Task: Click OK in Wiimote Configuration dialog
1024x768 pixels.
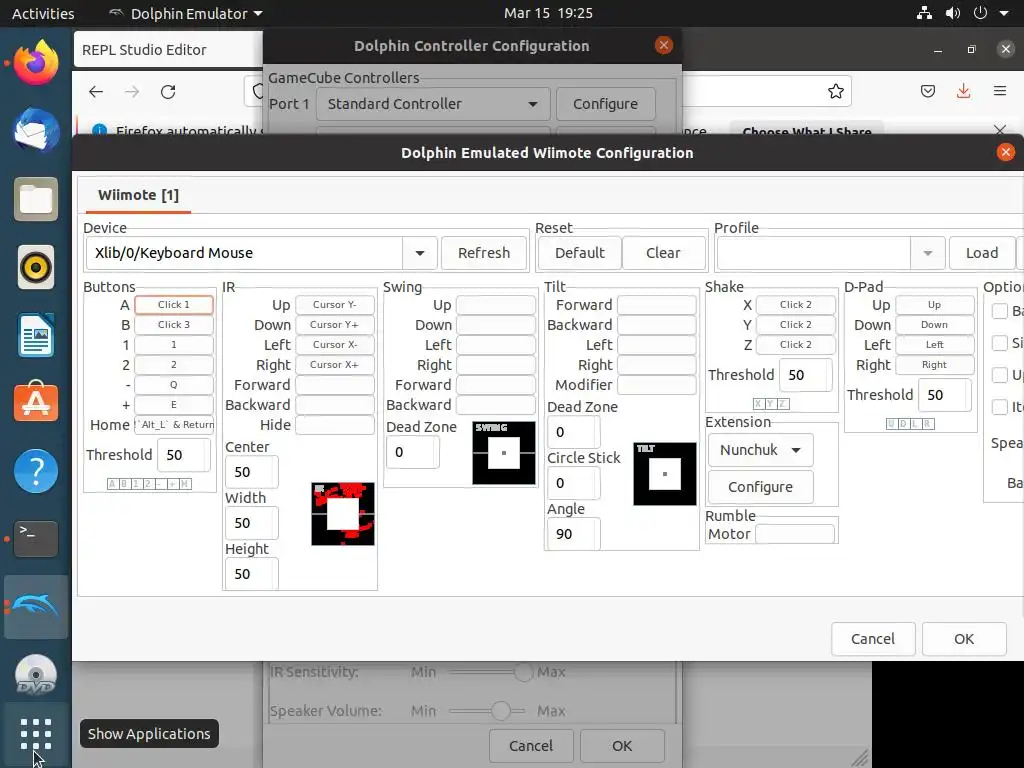Action: point(964,639)
